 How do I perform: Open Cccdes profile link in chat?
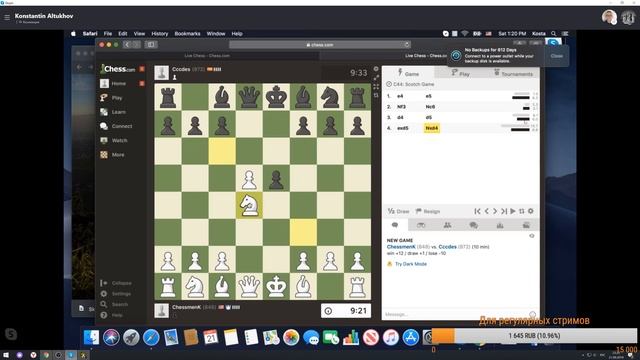[447, 247]
